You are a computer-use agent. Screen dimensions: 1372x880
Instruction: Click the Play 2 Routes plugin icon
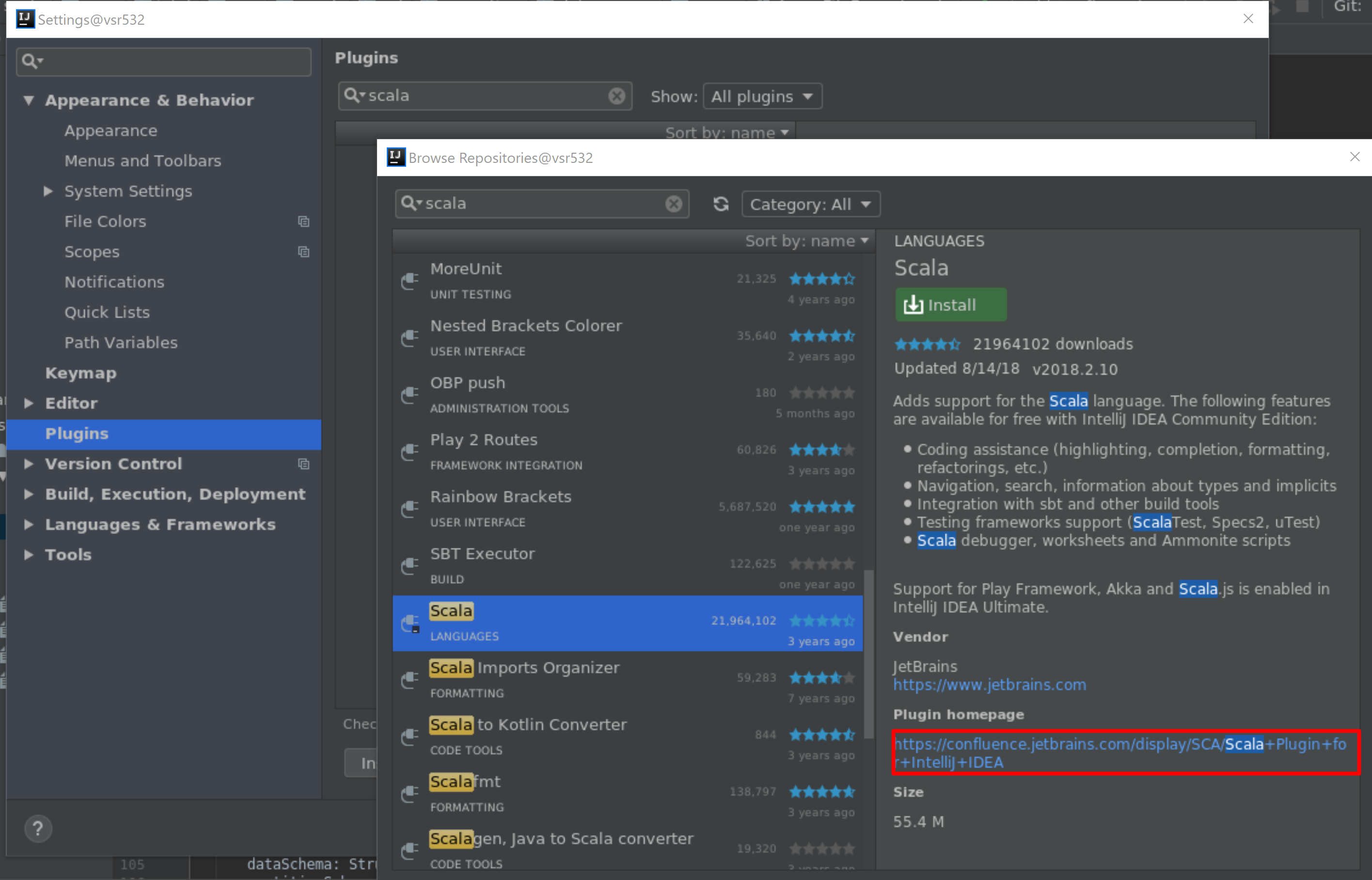click(410, 452)
